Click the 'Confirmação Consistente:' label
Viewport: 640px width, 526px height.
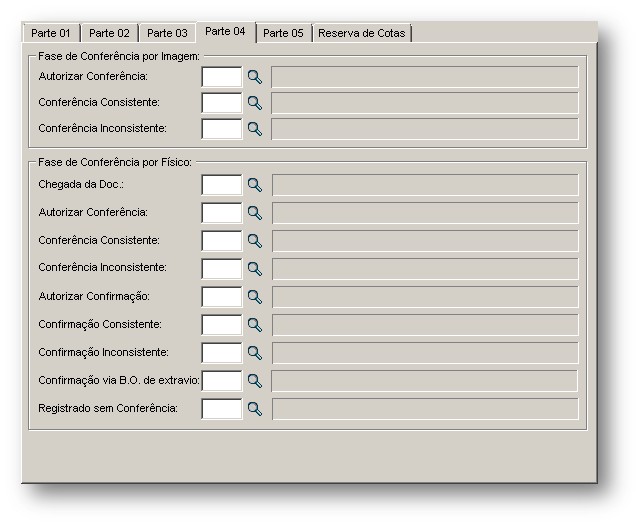[x=100, y=324]
